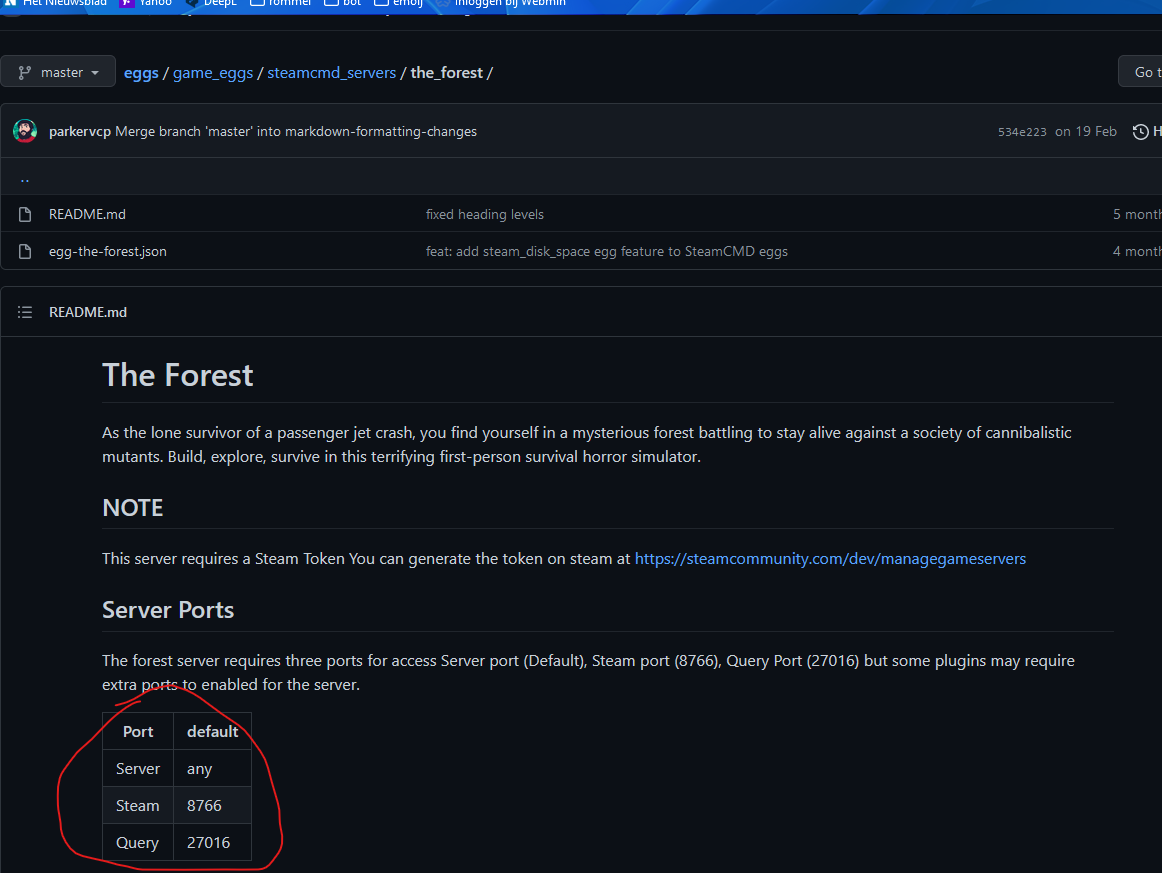Open the game_eggs breadcrumb link

tap(212, 72)
